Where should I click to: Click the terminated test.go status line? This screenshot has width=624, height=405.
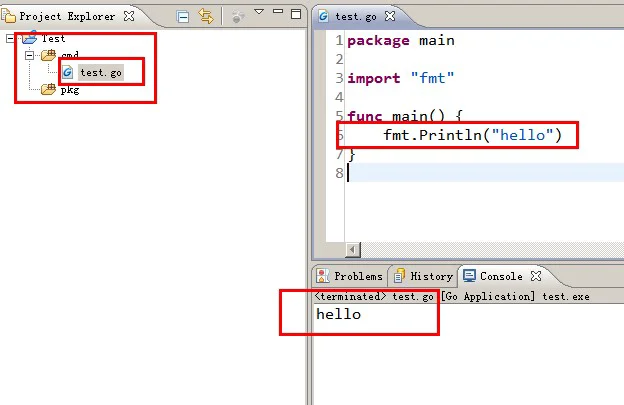(452, 296)
